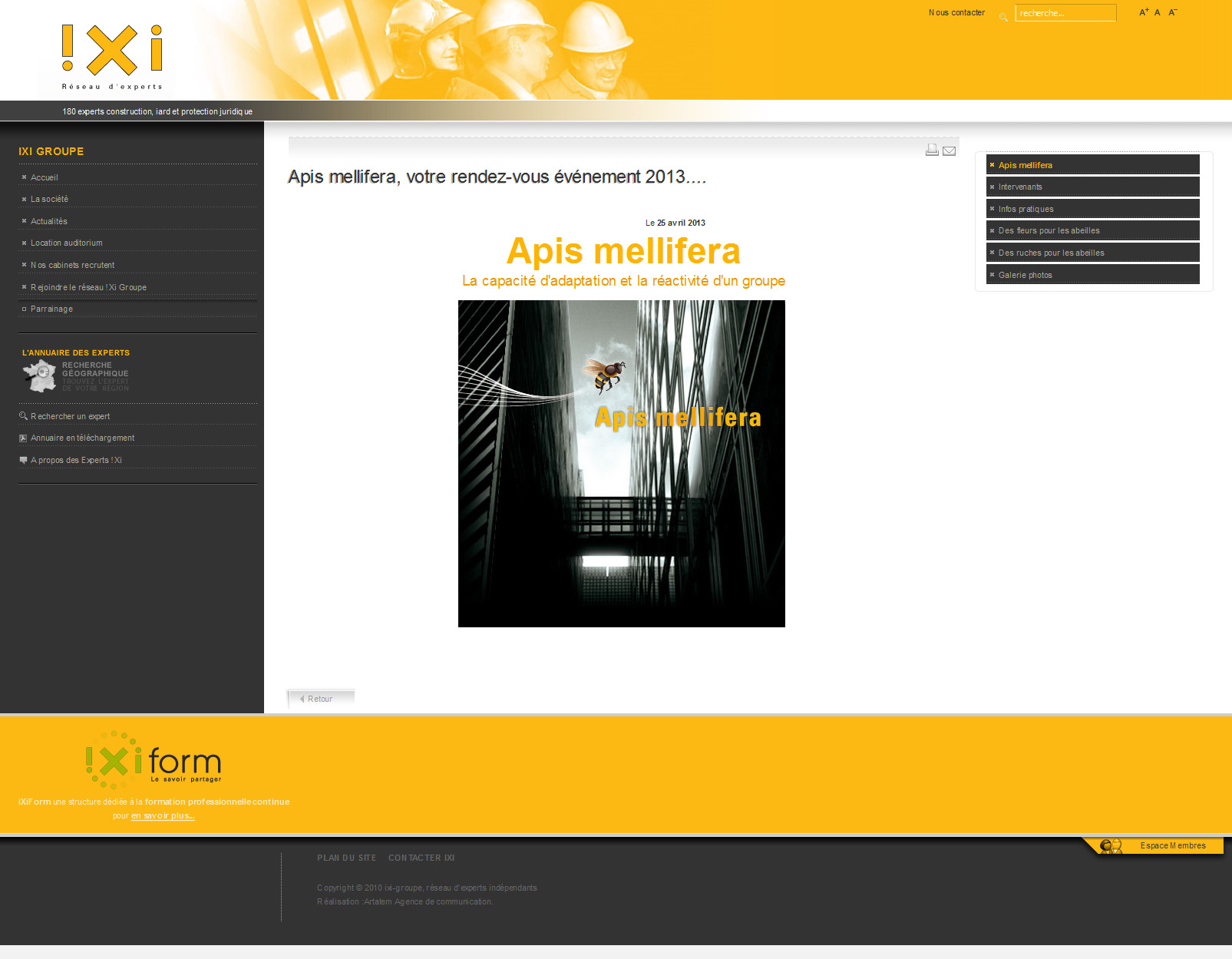Viewport: 1232px width, 959px height.
Task: Open Location auditorium link
Action: [x=66, y=243]
